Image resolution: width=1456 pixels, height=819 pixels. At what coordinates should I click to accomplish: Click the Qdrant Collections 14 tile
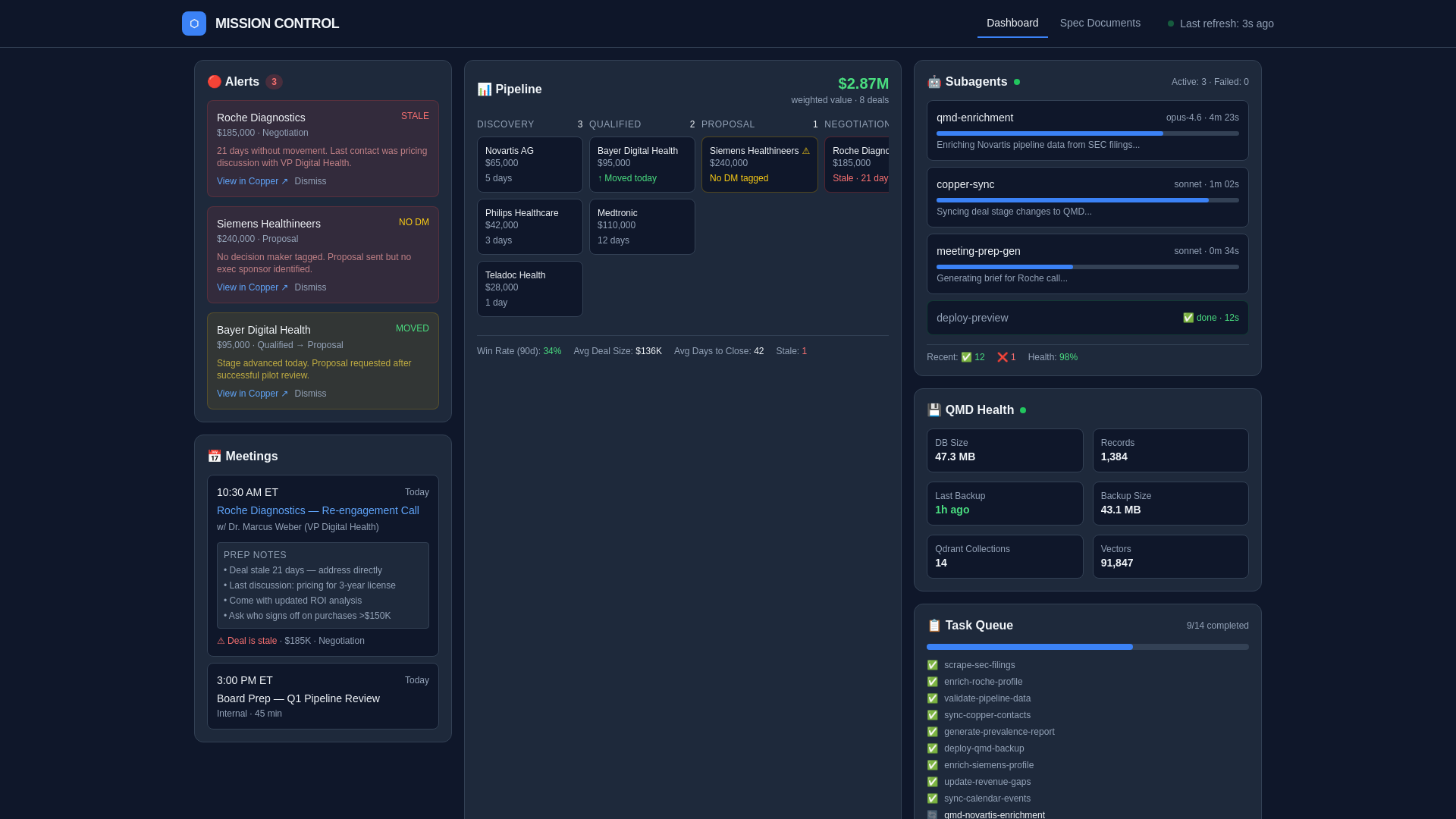click(x=1005, y=557)
